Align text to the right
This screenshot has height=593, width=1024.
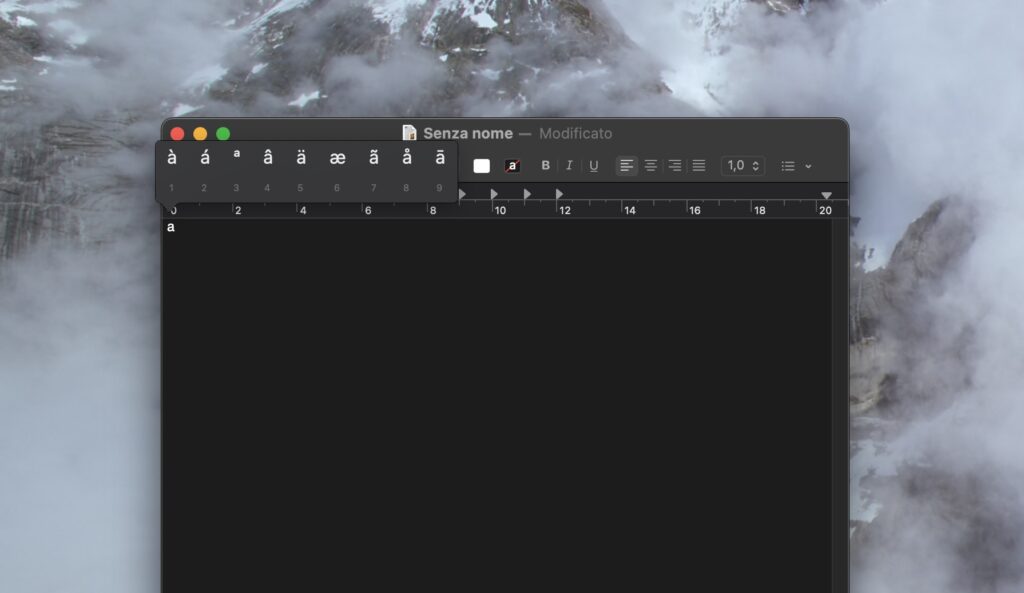pyautogui.click(x=674, y=166)
